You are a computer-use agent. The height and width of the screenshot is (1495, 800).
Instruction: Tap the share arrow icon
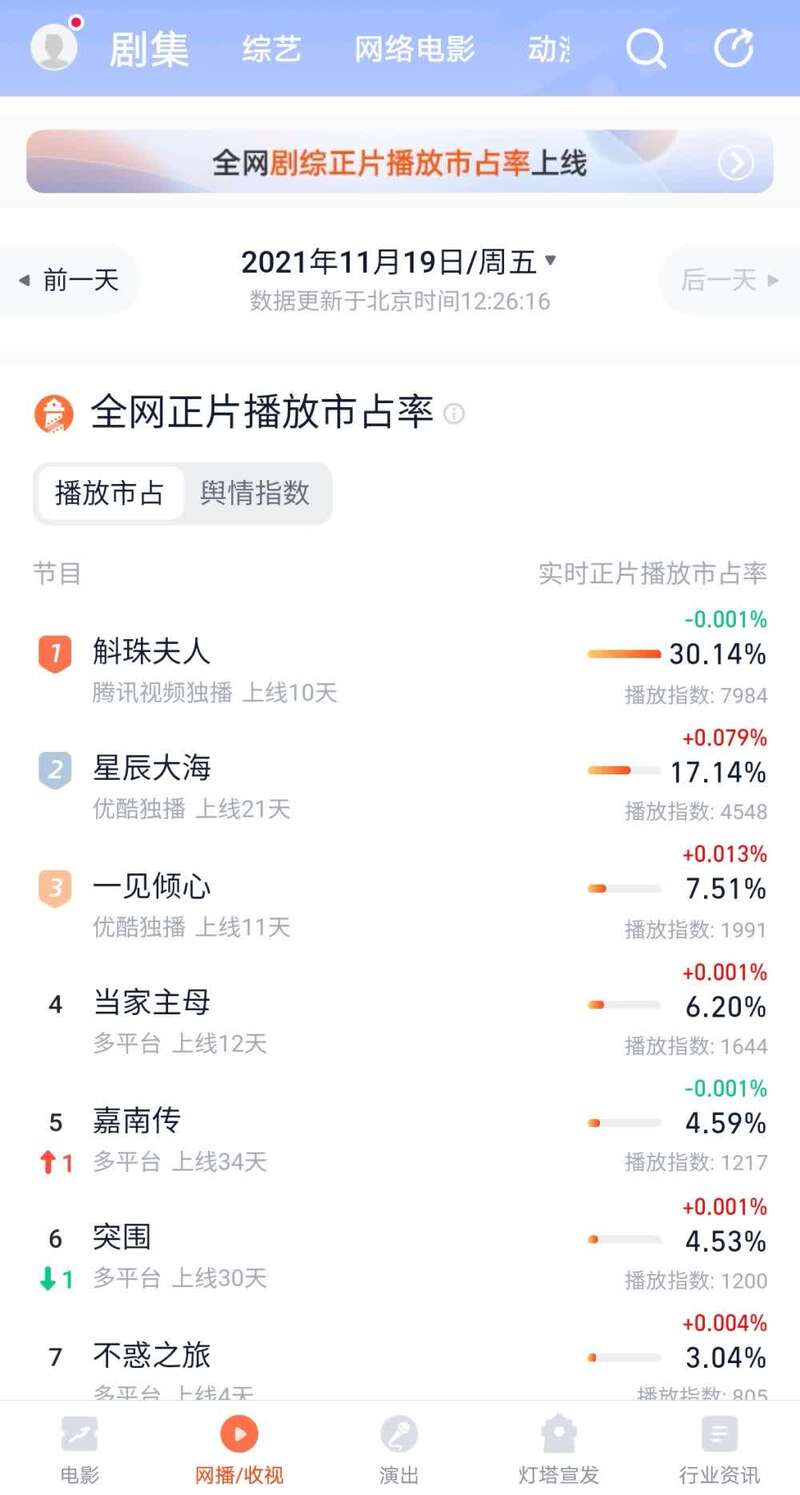733,47
